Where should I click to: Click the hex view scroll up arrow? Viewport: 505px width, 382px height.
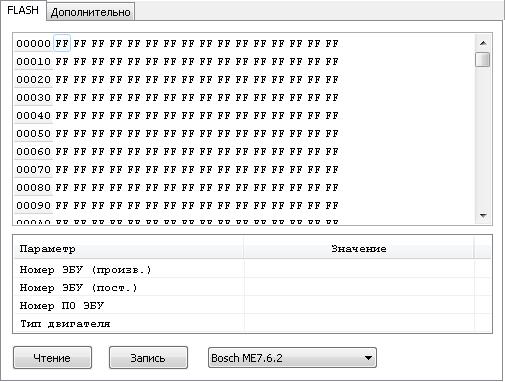(483, 43)
